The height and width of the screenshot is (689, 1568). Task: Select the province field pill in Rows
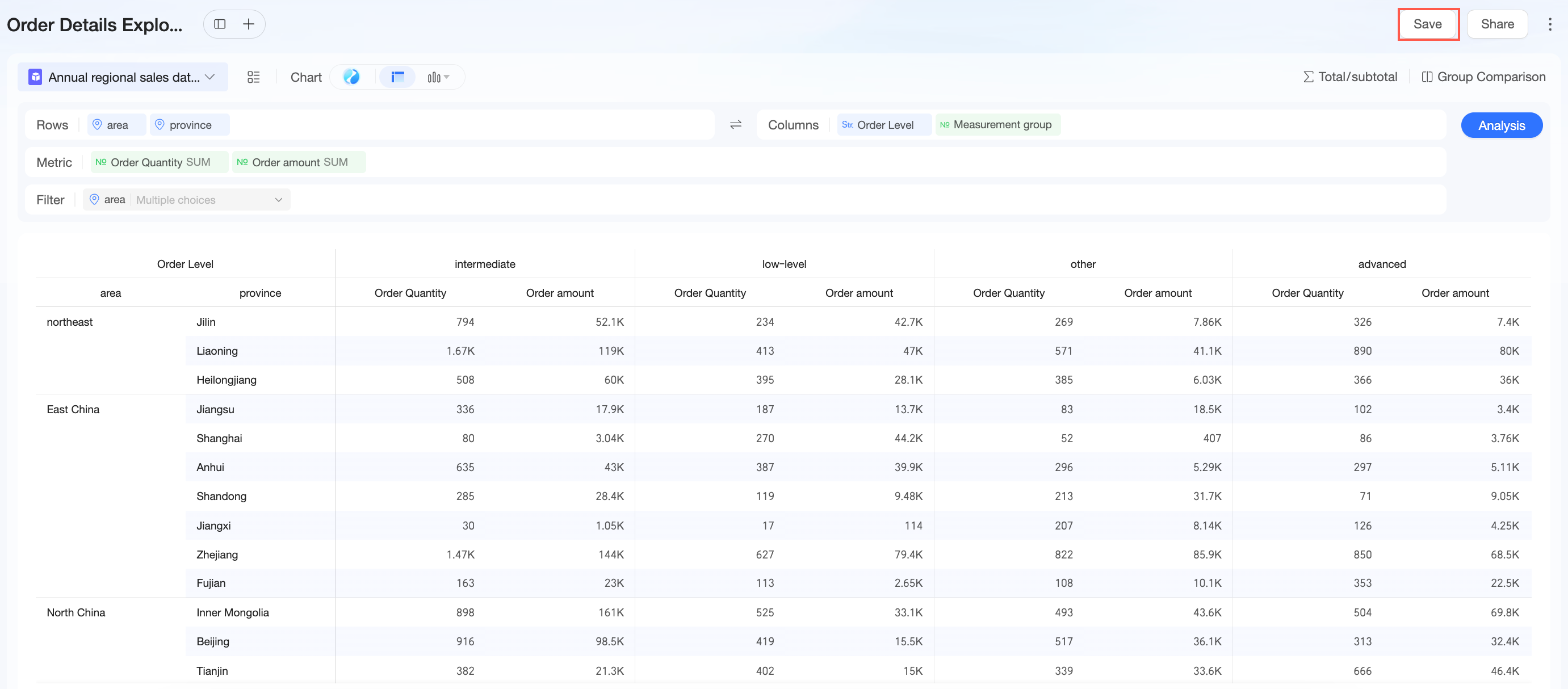click(x=190, y=125)
